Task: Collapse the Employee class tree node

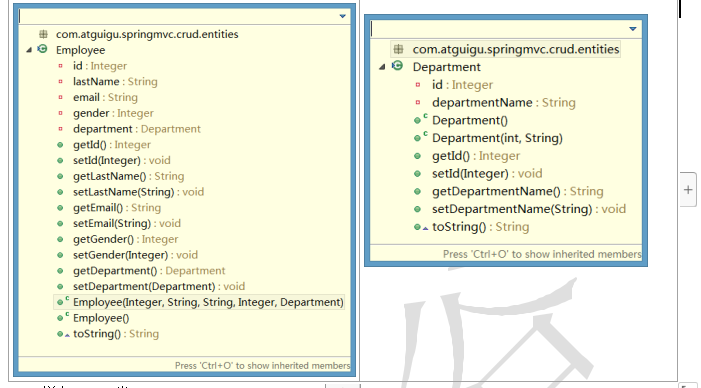Action: coord(29,50)
